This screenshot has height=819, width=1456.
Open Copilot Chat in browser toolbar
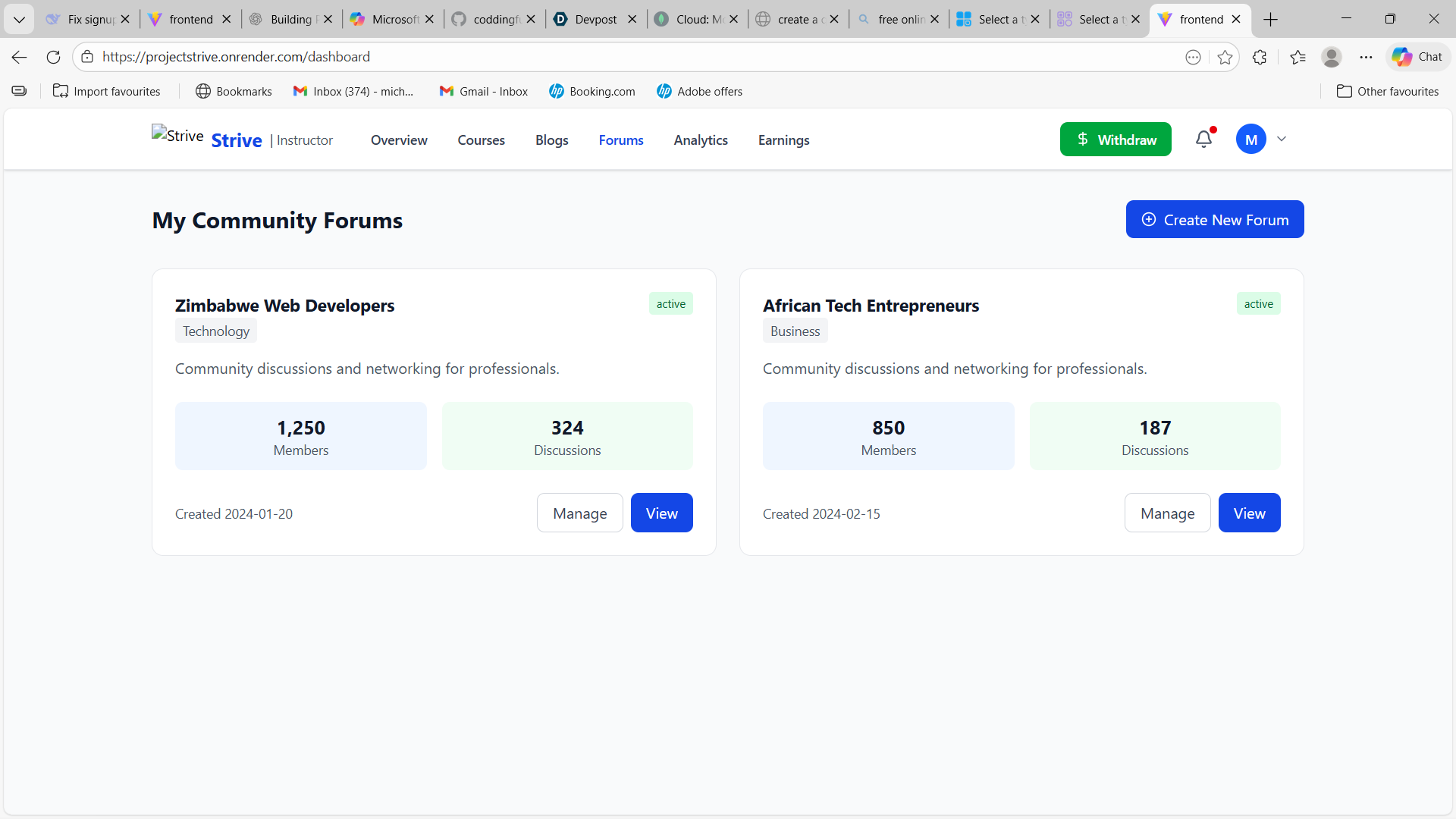[1417, 57]
